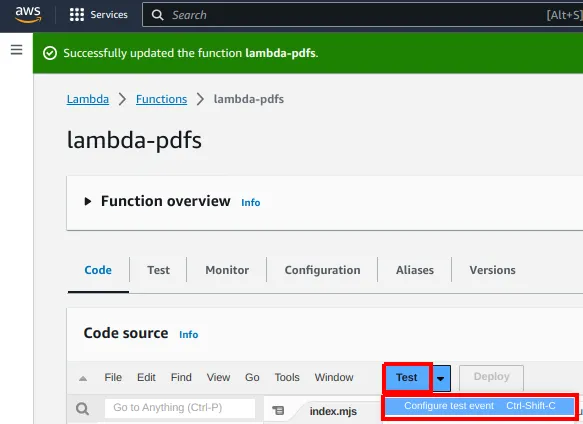The width and height of the screenshot is (583, 424).
Task: Open Info link next to Code source
Action: [x=189, y=335]
